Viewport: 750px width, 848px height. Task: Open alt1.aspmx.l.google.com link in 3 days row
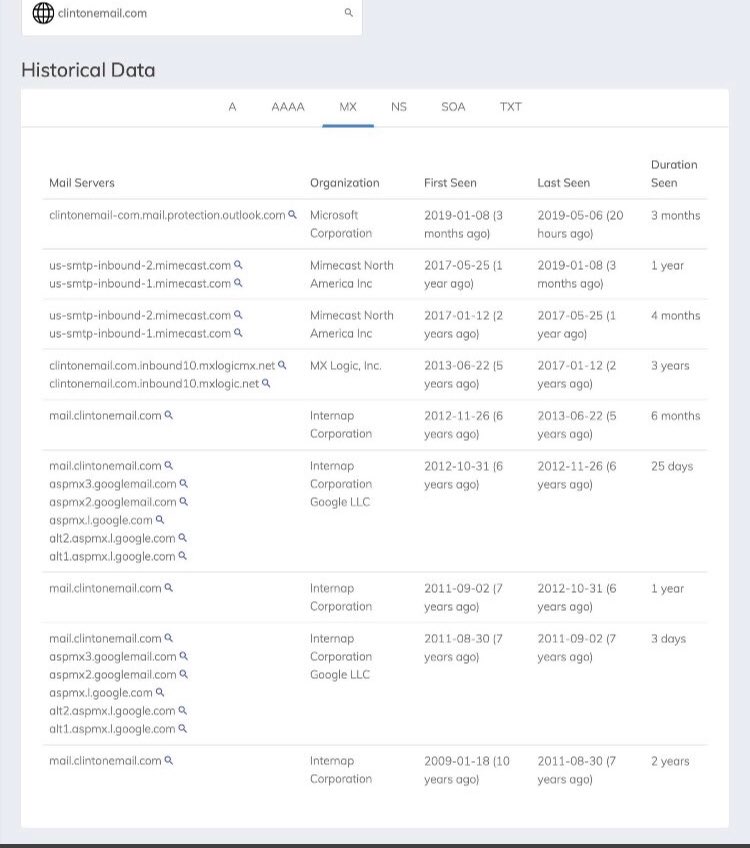pos(112,729)
